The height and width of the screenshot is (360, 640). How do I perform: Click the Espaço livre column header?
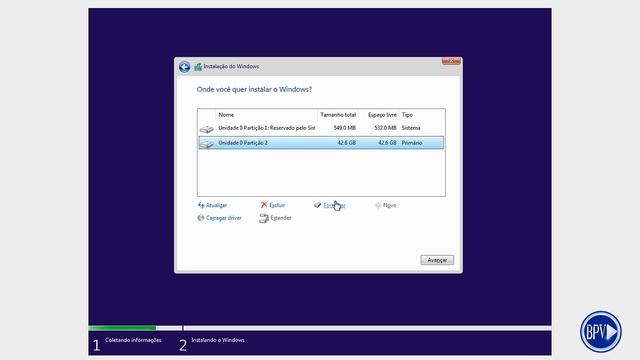382,115
